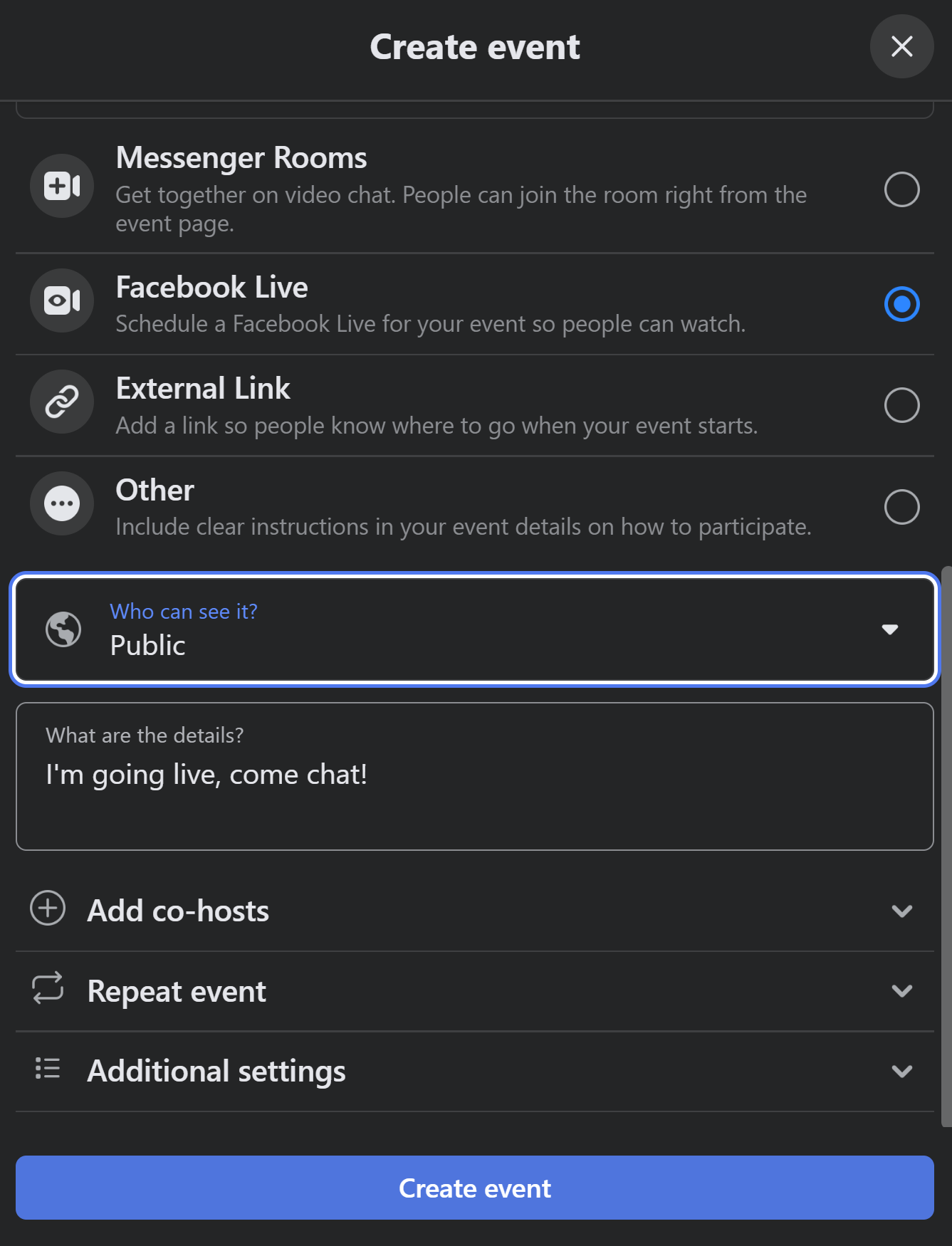Click the plus circle icon for co-hosts
This screenshot has width=952, height=1246.
tap(48, 908)
